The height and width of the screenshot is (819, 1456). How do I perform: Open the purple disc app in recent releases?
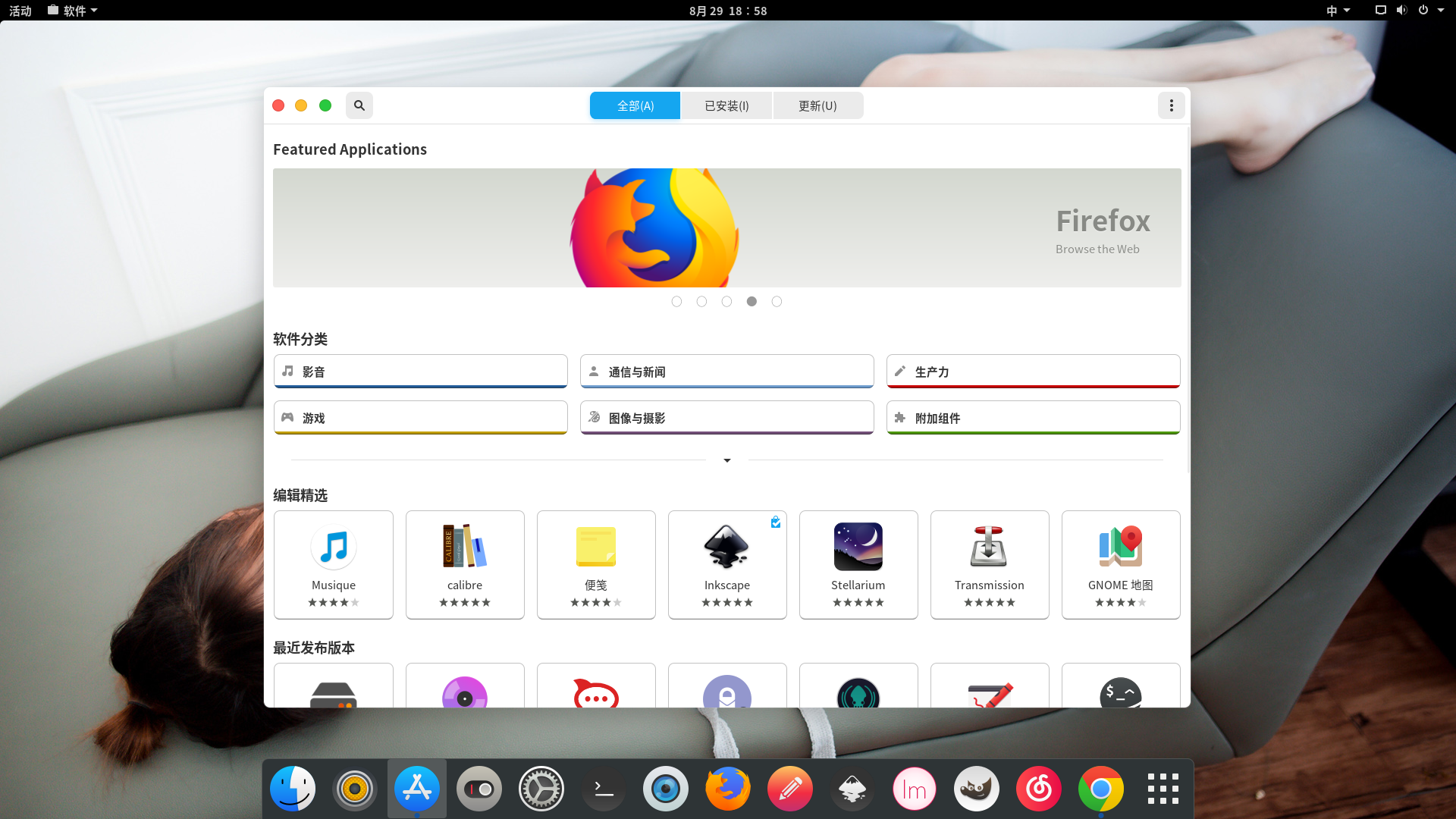[x=465, y=686]
